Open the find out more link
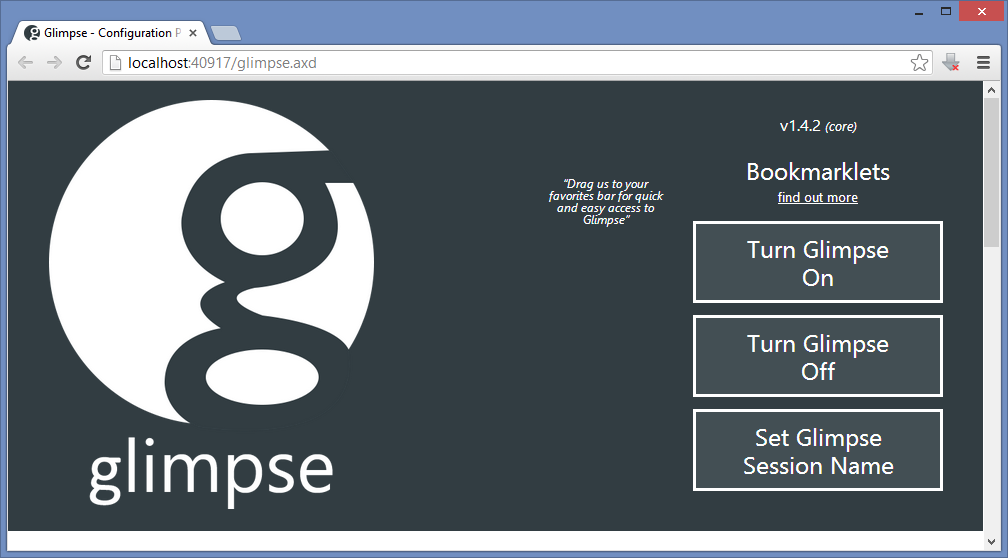 (x=818, y=197)
